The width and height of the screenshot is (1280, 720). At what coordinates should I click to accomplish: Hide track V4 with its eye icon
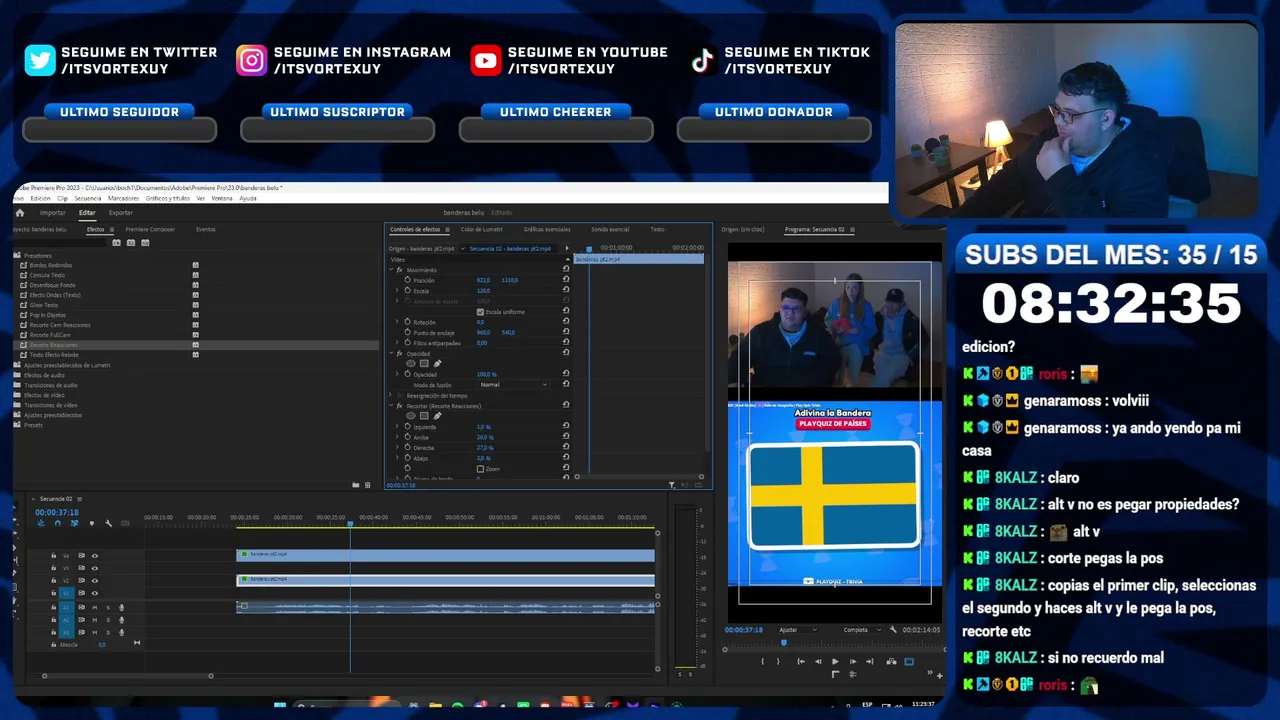[x=95, y=556]
